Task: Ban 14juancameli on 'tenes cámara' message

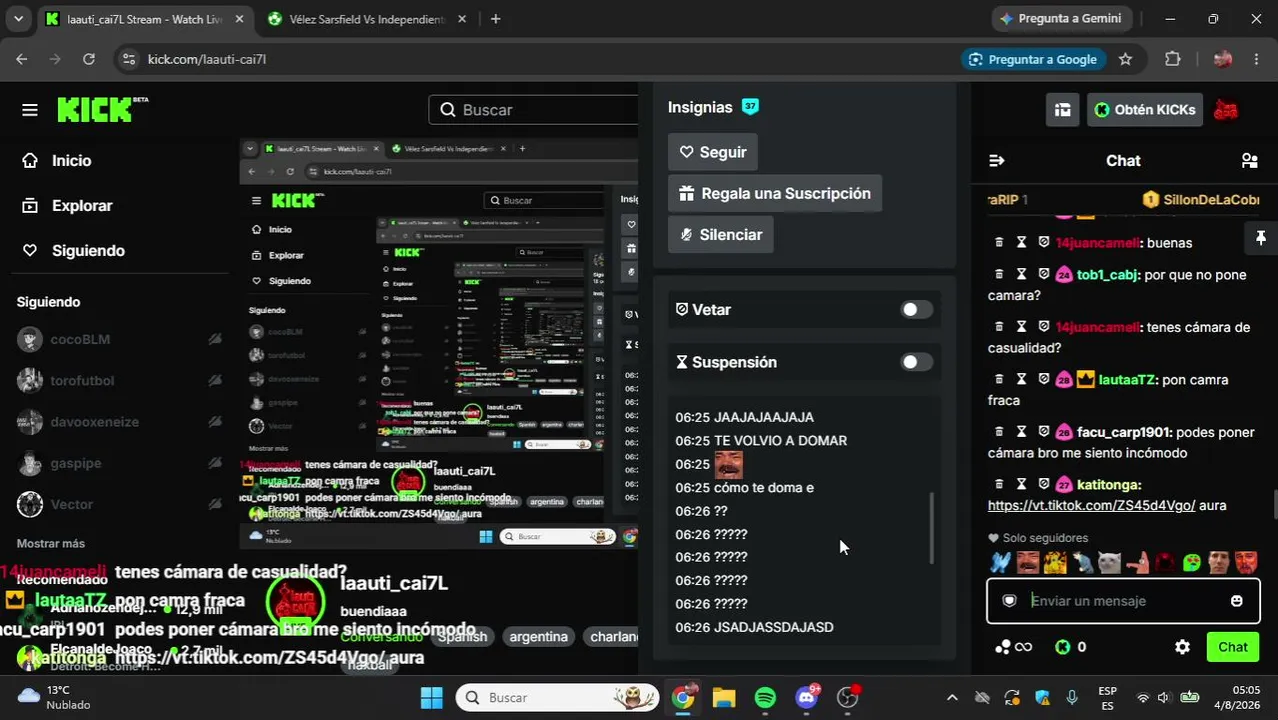Action: click(x=1044, y=327)
